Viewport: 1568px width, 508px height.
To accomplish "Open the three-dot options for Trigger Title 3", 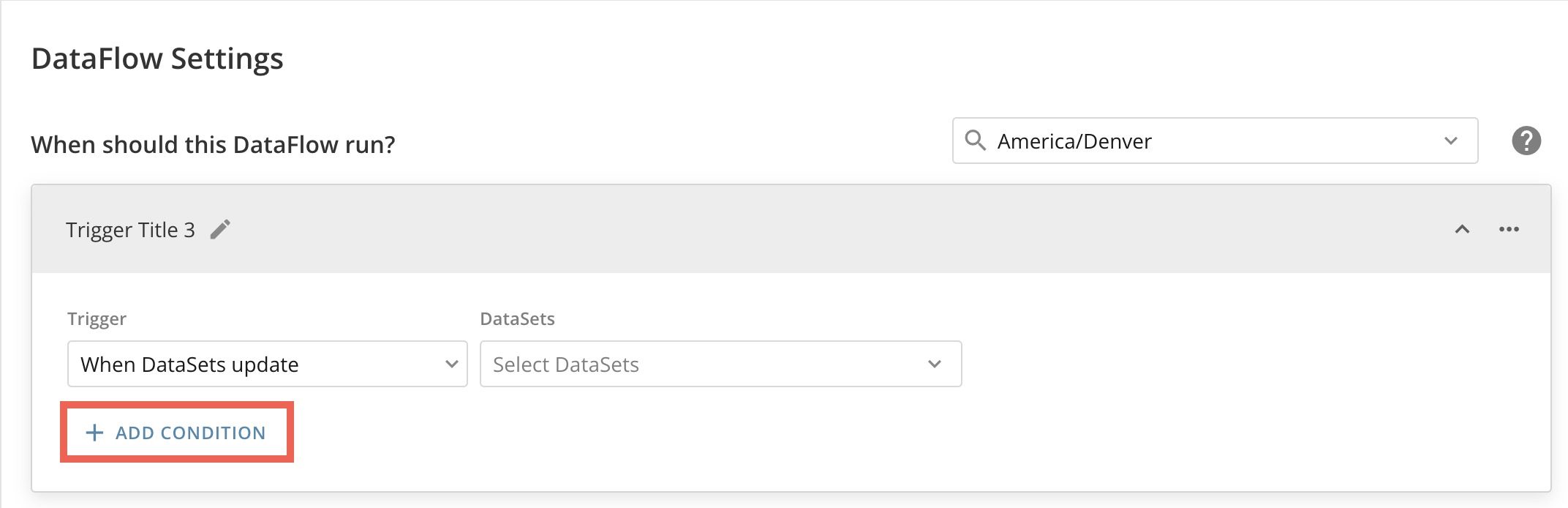I will [x=1510, y=228].
